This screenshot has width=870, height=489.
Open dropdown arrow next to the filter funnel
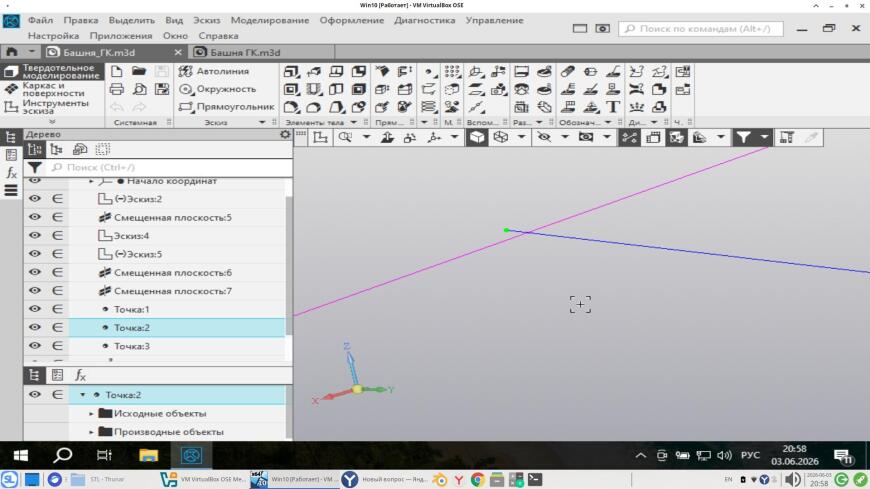coord(764,137)
